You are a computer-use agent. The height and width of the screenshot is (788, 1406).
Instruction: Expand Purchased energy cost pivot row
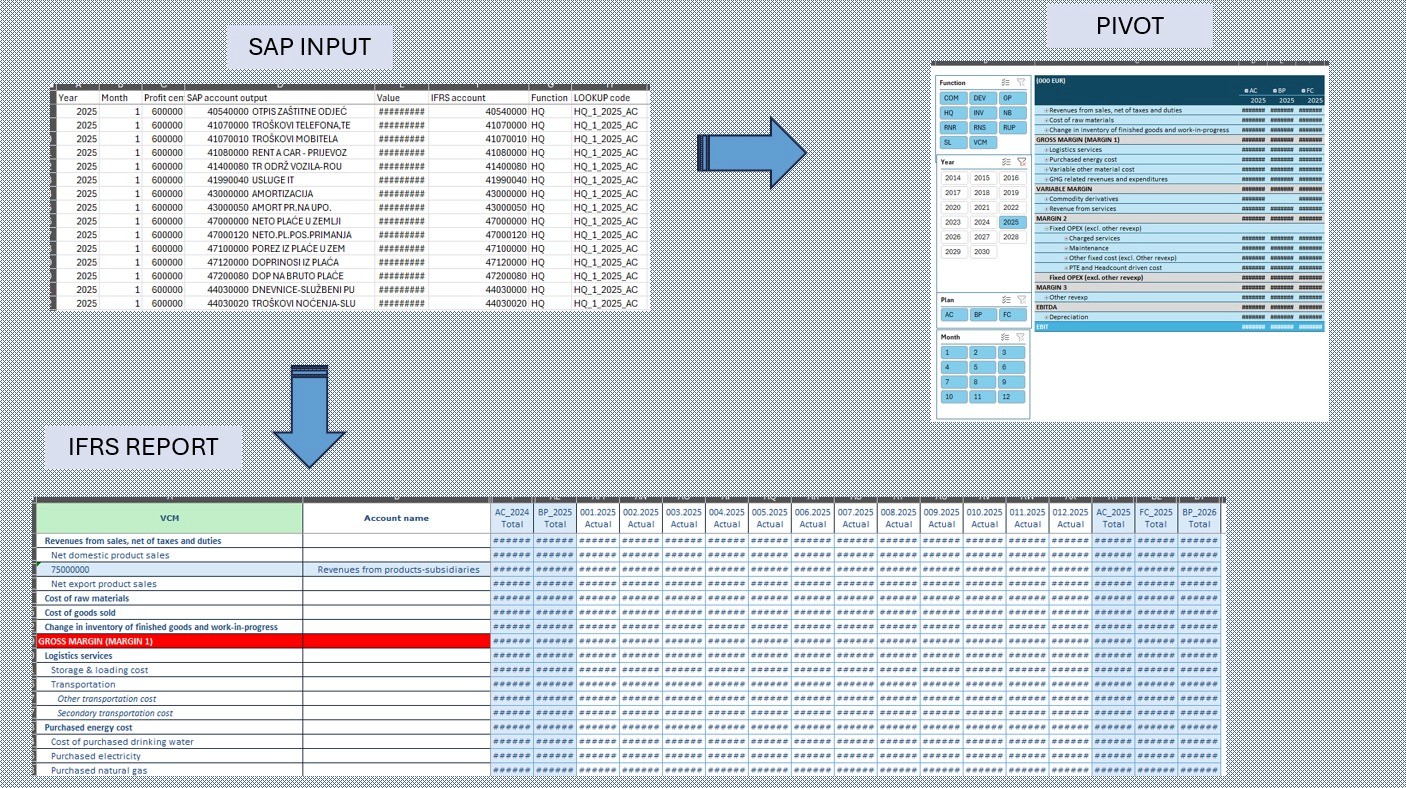[x=1046, y=159]
